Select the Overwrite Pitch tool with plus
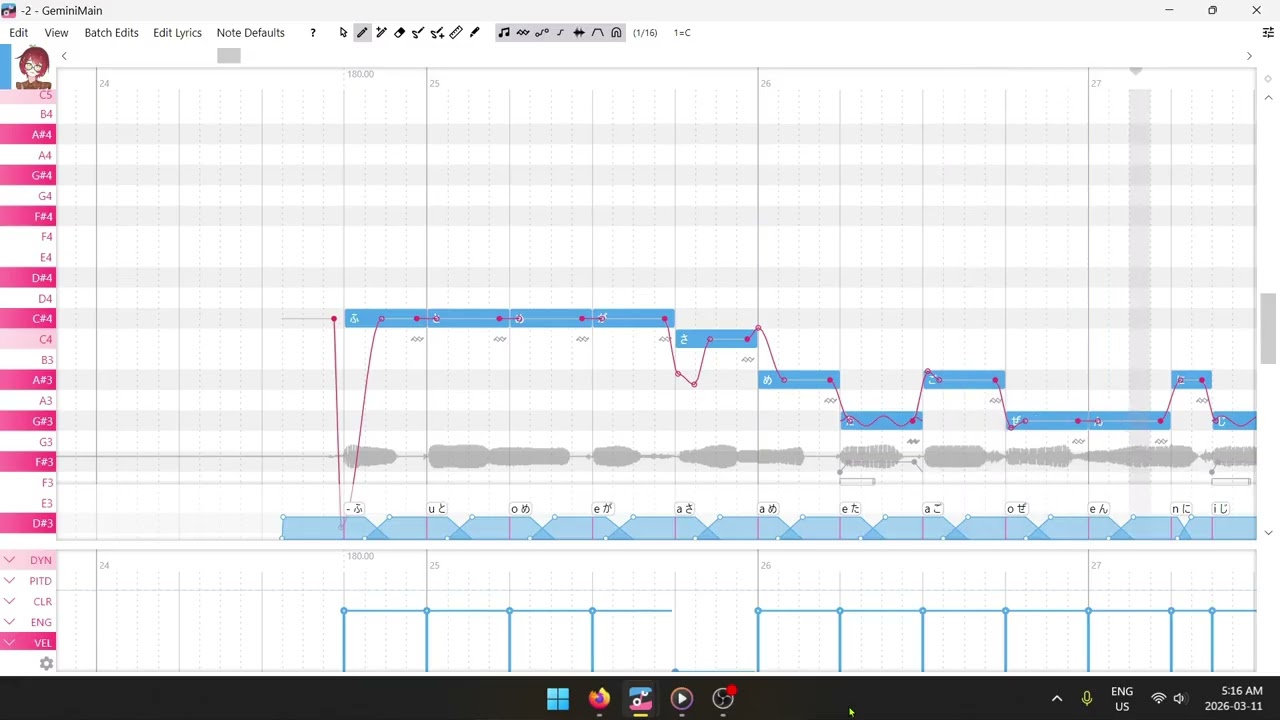The image size is (1280, 720). pos(437,33)
